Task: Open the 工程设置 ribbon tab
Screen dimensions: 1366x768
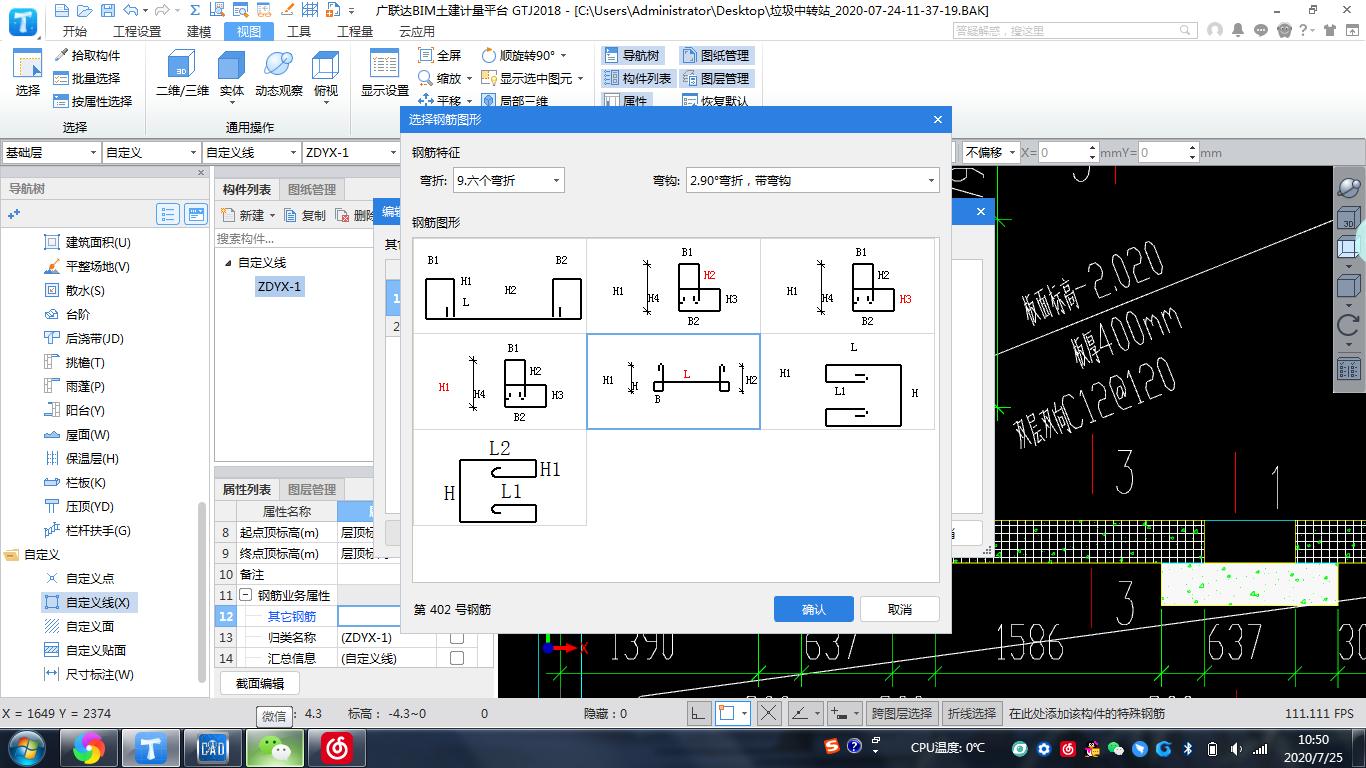Action: (x=137, y=31)
